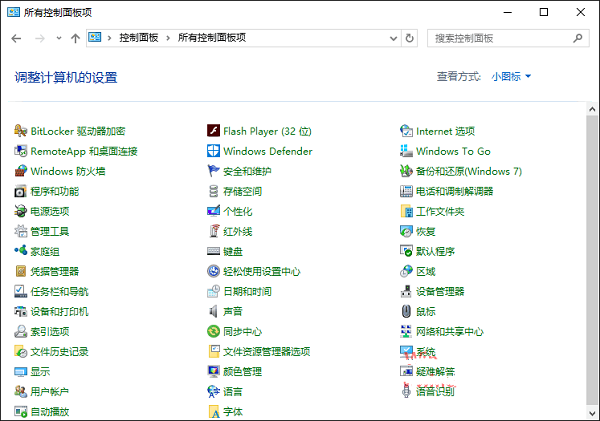Open the 程序和功能 link
The height and width of the screenshot is (421, 600).
pyautogui.click(x=54, y=191)
